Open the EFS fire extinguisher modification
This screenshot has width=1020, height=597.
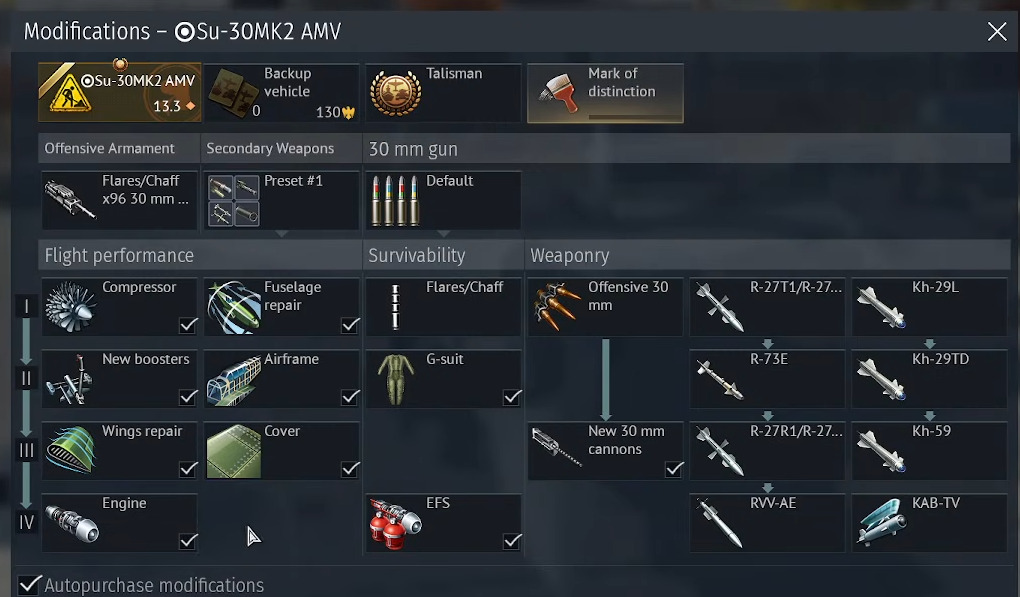(x=443, y=524)
